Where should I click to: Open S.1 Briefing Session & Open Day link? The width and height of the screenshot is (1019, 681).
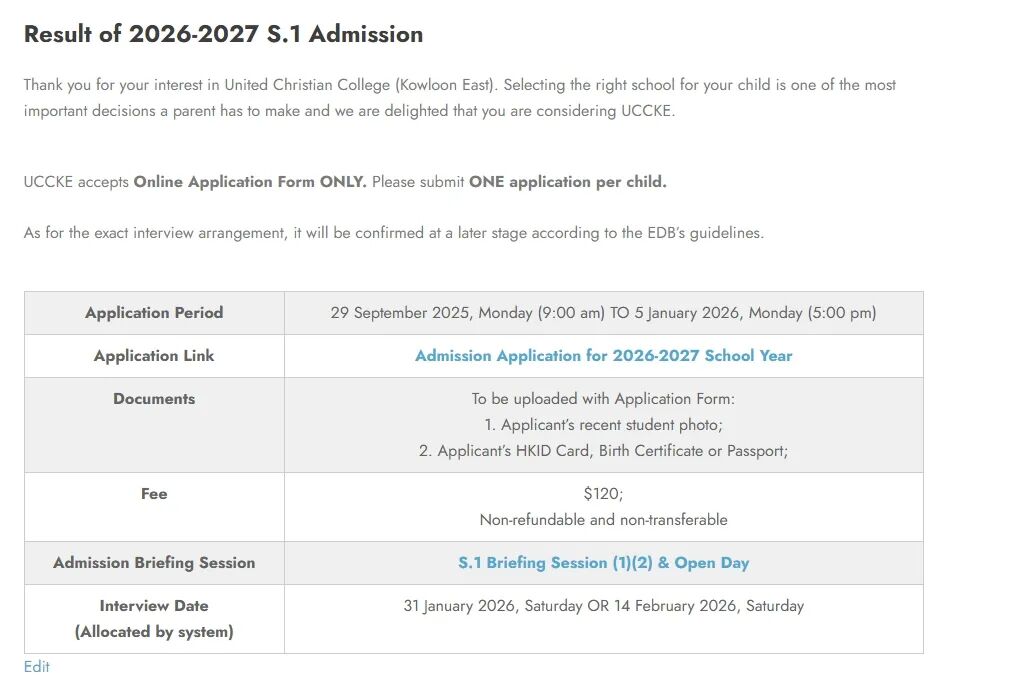(x=603, y=563)
